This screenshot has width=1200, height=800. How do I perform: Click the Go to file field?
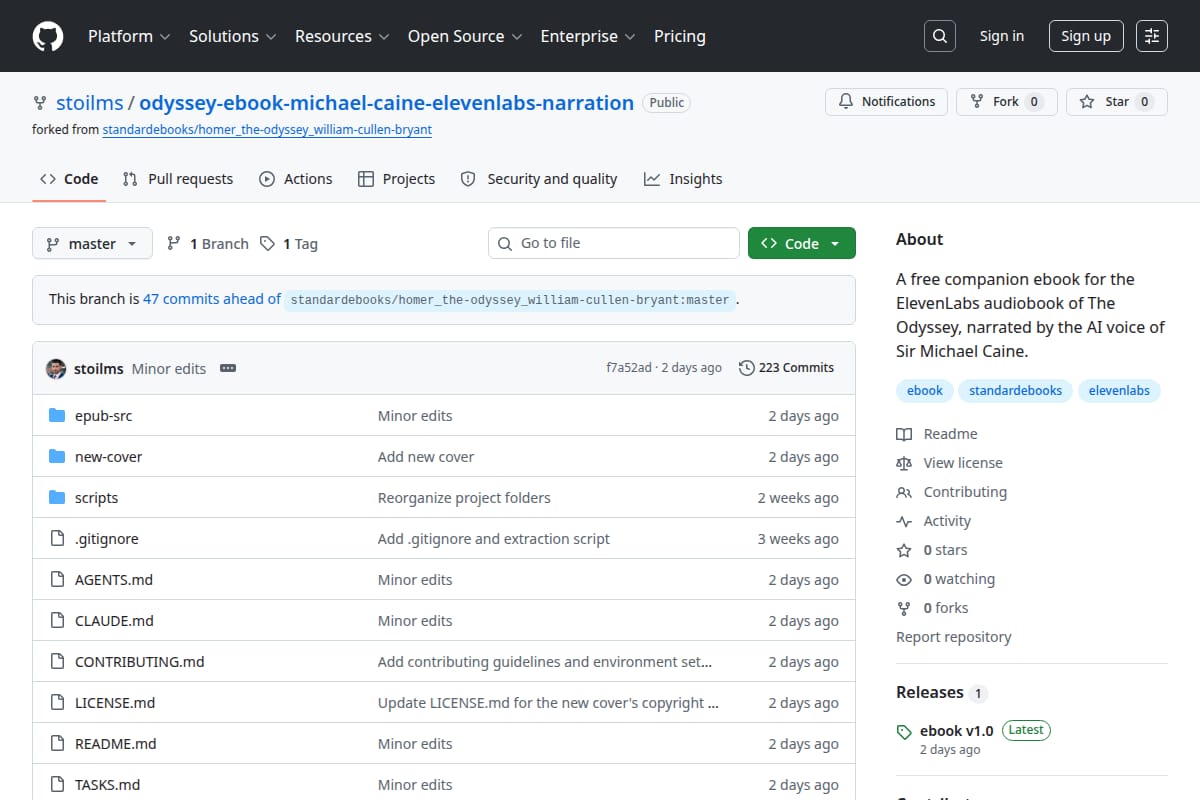pyautogui.click(x=614, y=243)
